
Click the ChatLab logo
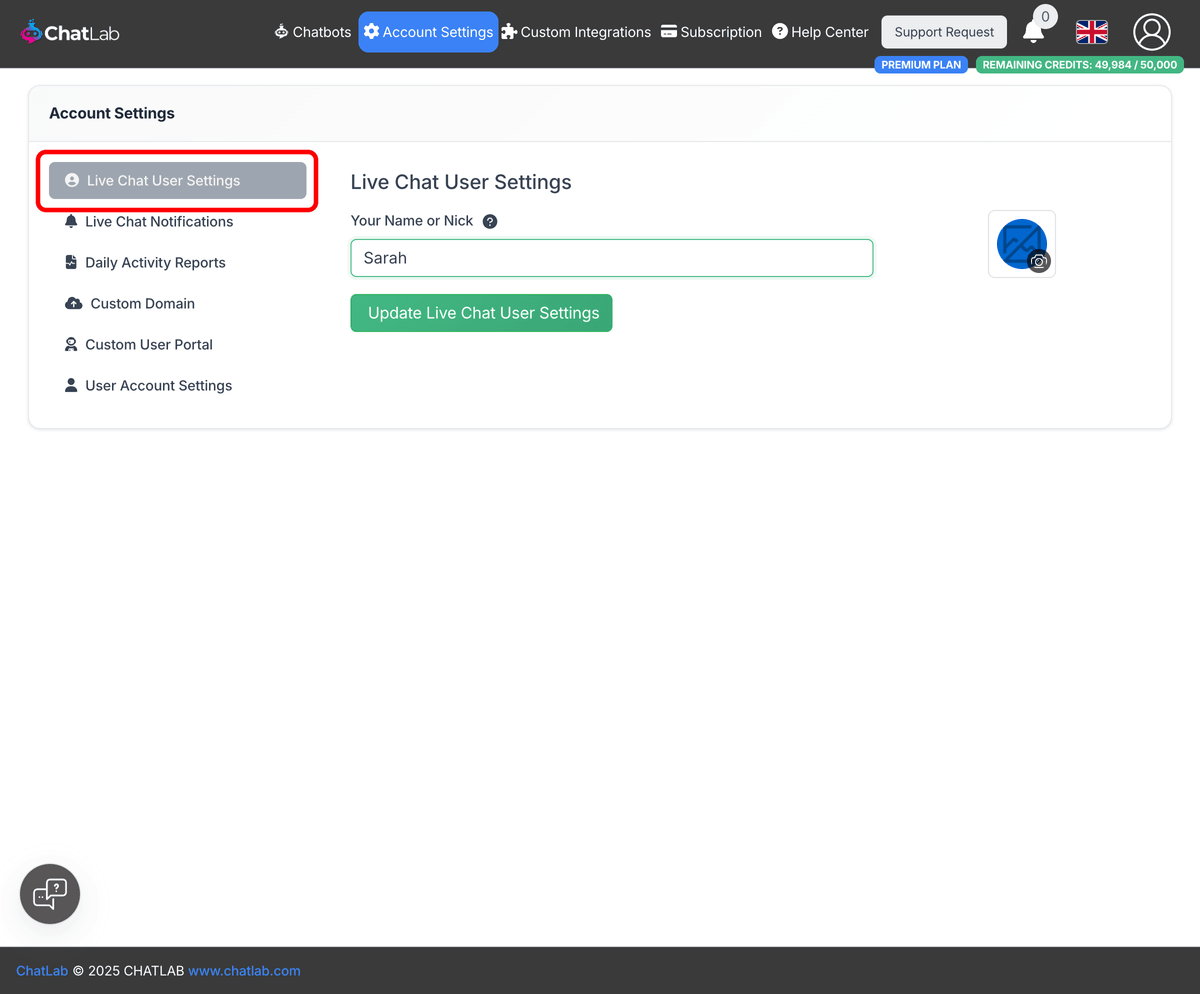69,31
